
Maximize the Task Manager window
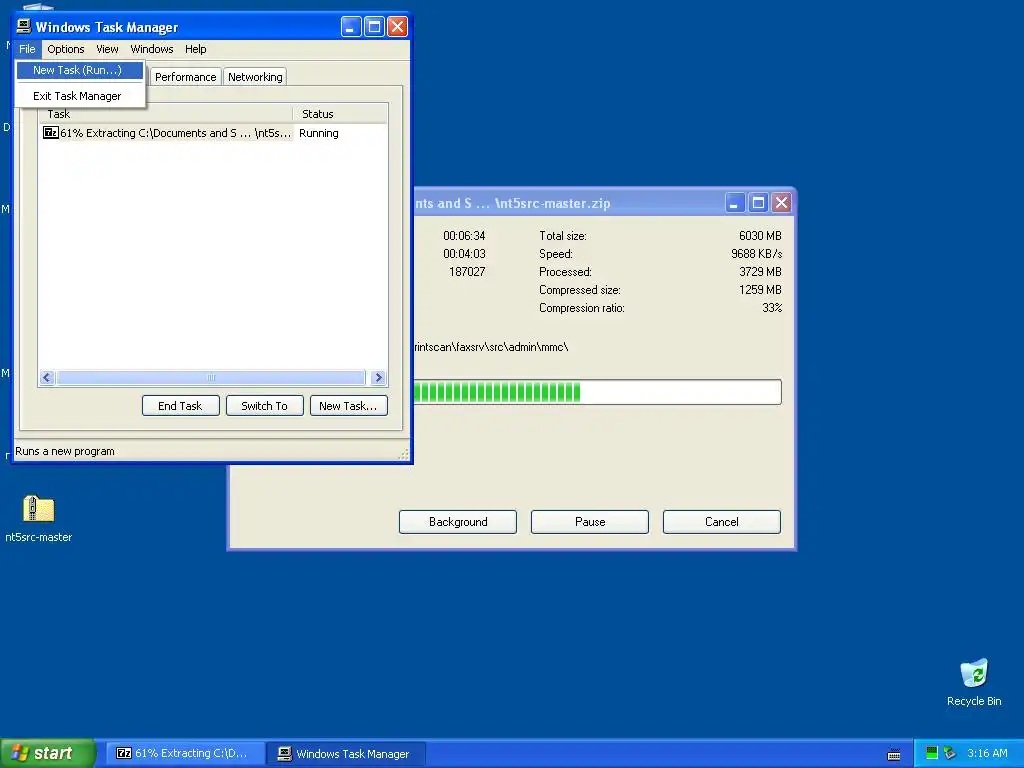[x=374, y=27]
